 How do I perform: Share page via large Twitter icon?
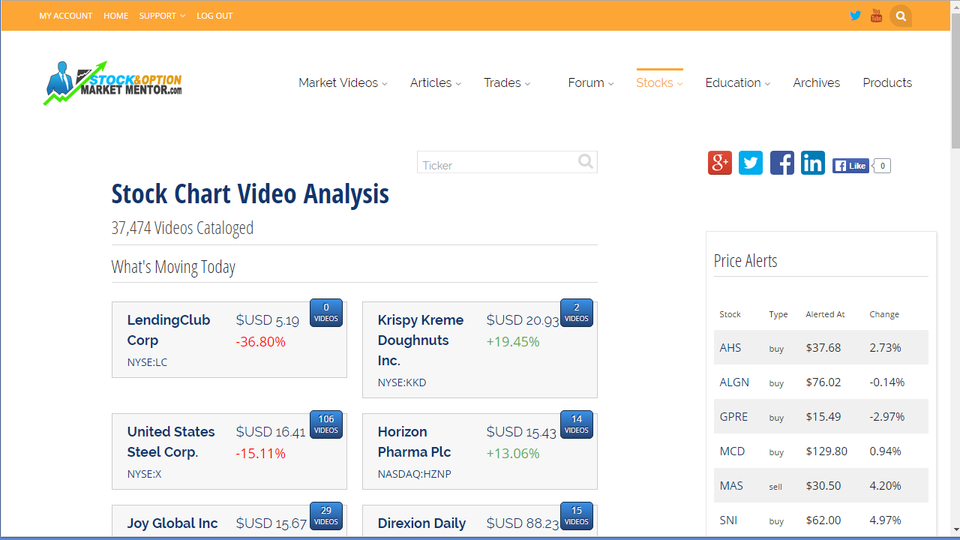751,163
